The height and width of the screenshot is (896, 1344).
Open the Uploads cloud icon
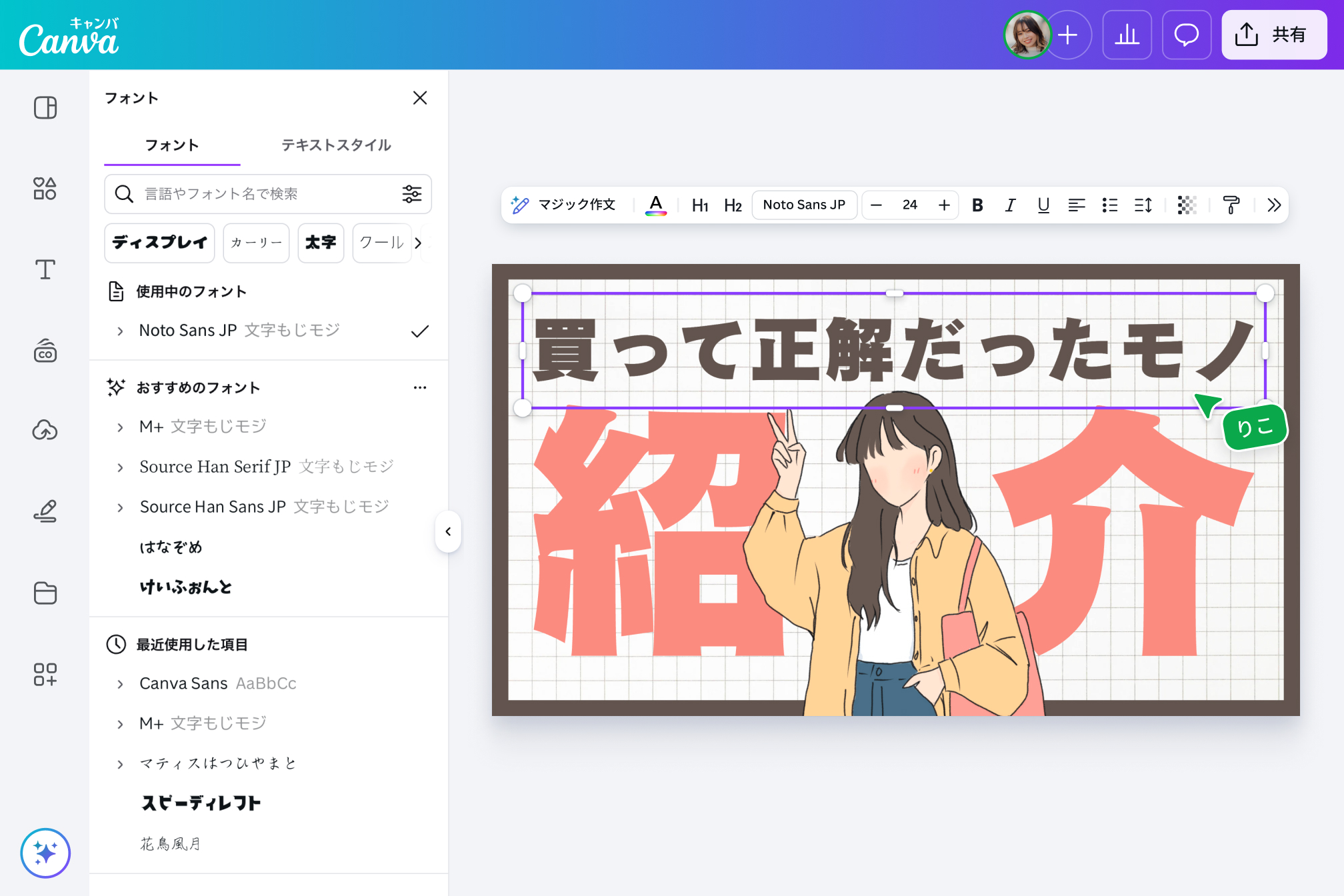pyautogui.click(x=45, y=431)
